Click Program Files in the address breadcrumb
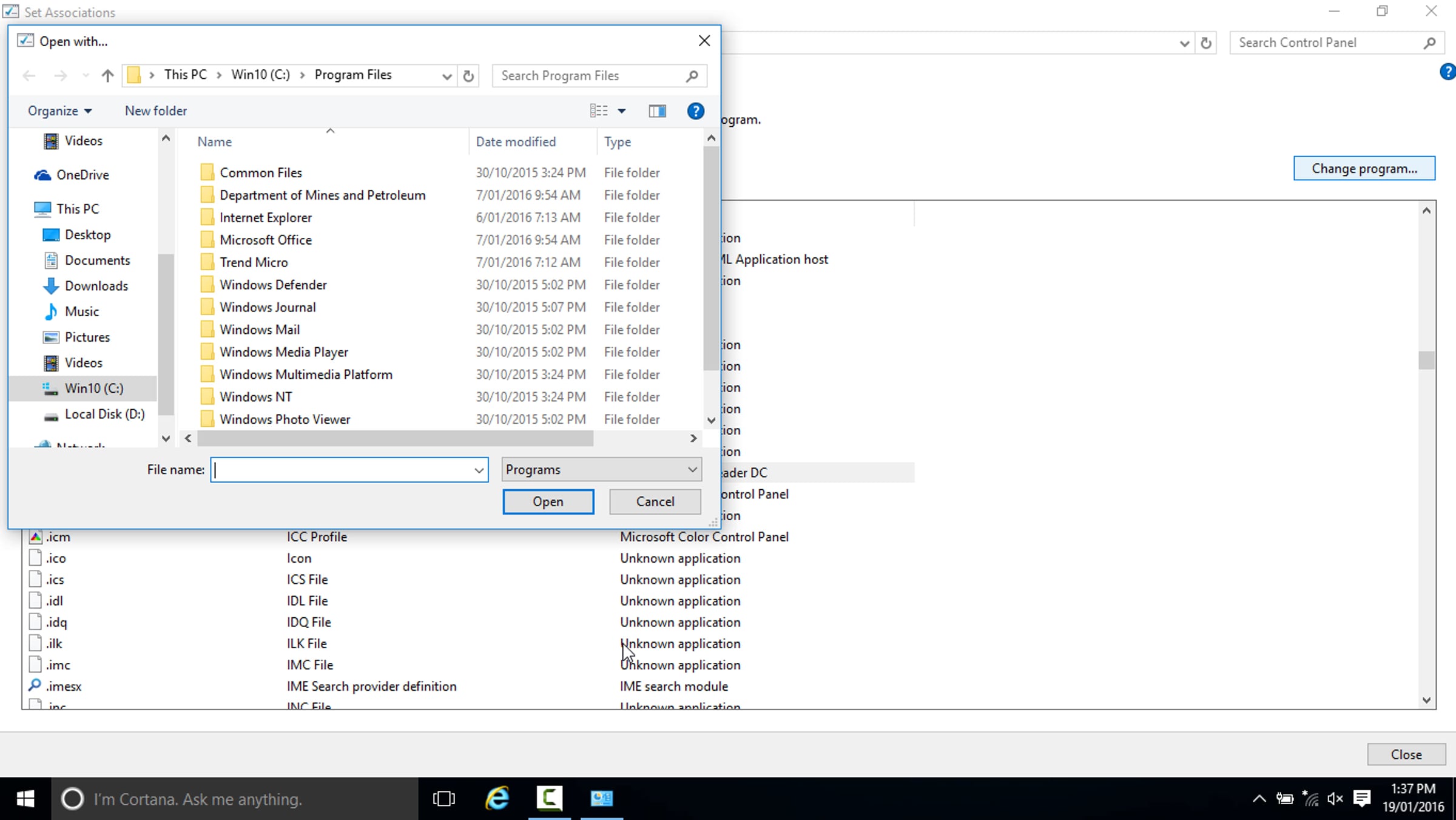Screen dimensions: 1456x820 (x=353, y=75)
